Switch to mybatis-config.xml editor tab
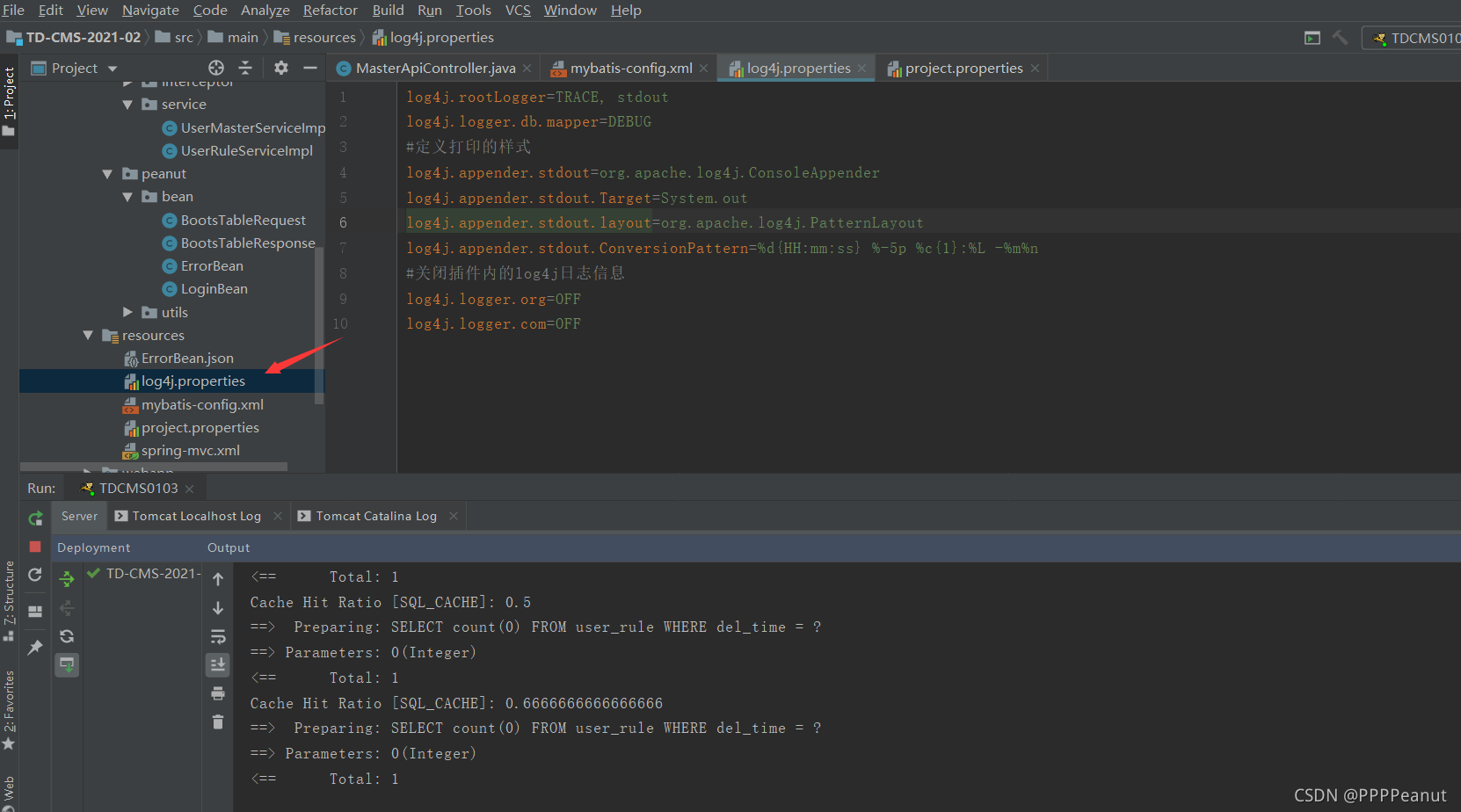The width and height of the screenshot is (1461, 812). tap(630, 68)
